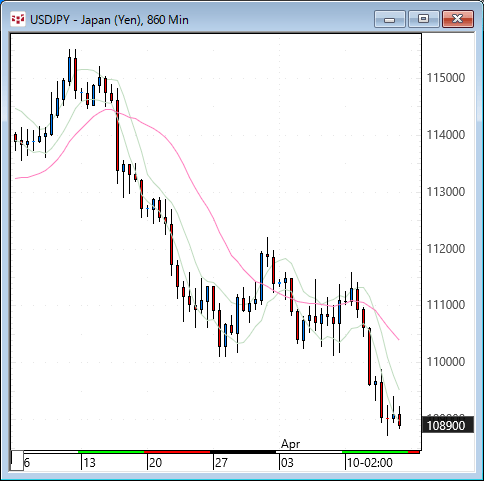Click the small square box at the bottom-left chart corner
484x481 pixels.
point(17,460)
